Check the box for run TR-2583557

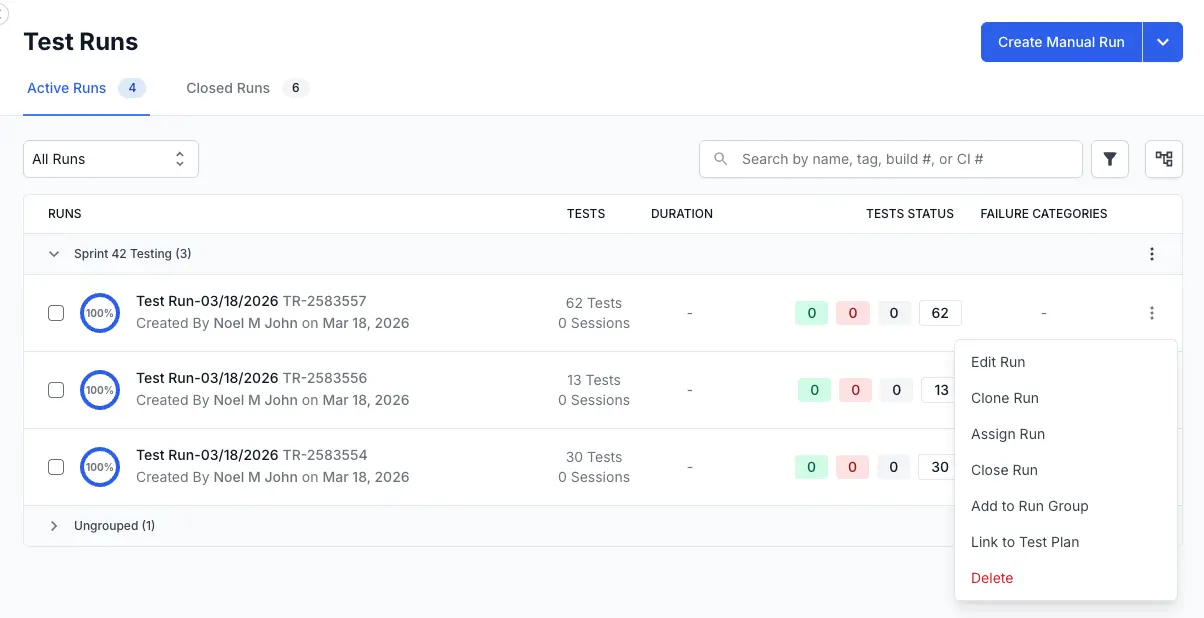[x=56, y=313]
